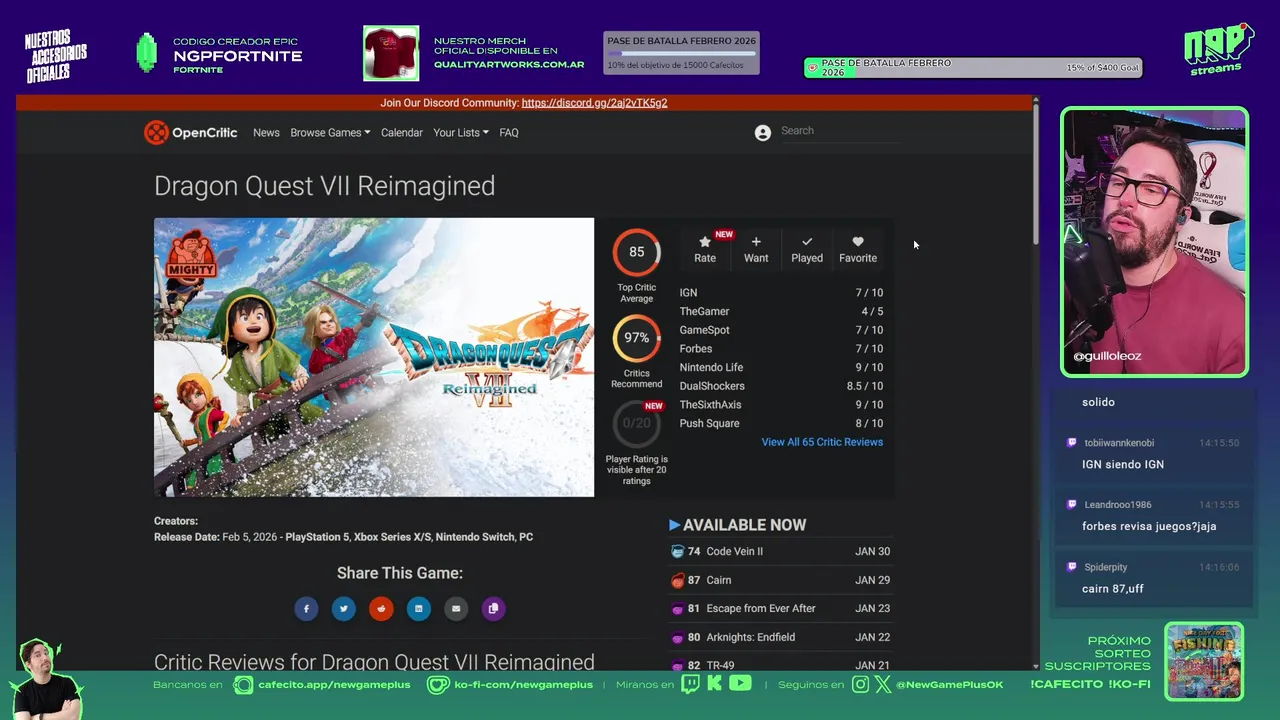Click the Mighty badge on cover art
This screenshot has width=1280, height=720.
[191, 254]
